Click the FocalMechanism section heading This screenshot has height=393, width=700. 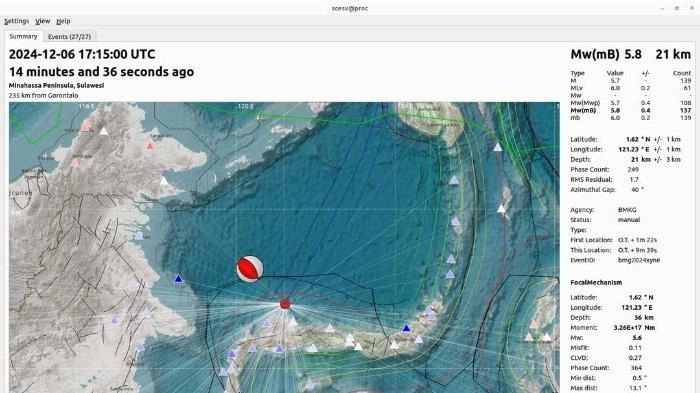(596, 282)
